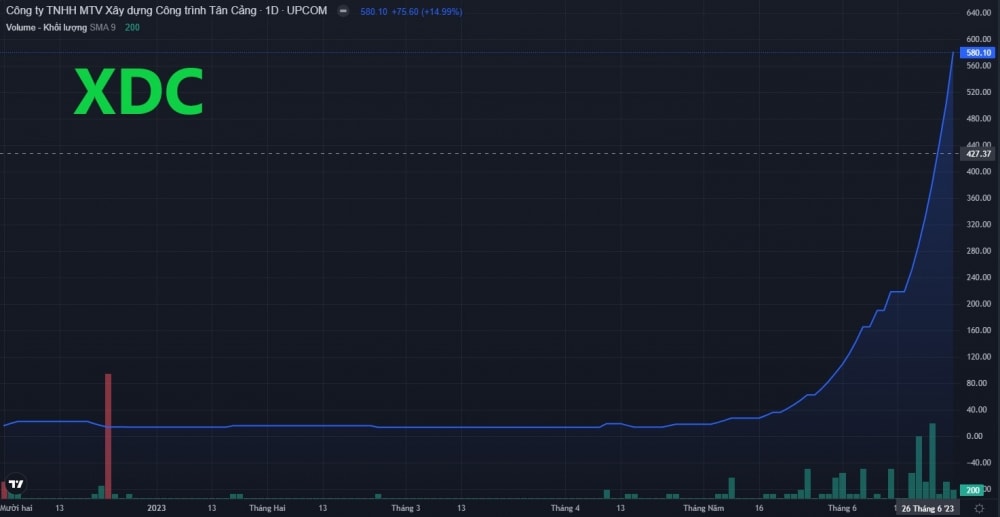Click the Tháng Hai label on time axis

pos(267,508)
